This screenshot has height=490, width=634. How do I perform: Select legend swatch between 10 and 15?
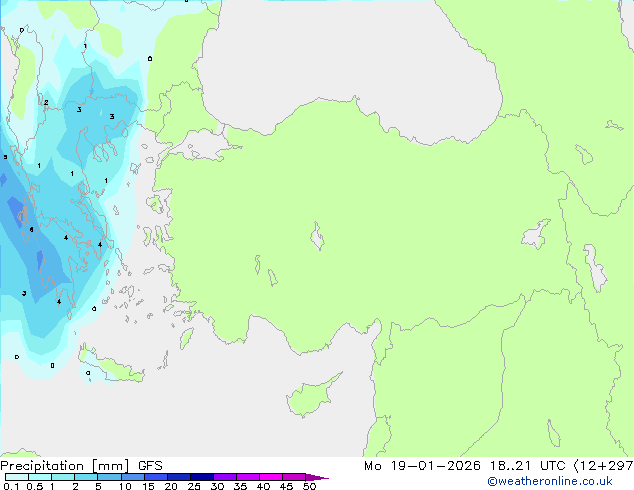[x=132, y=477]
